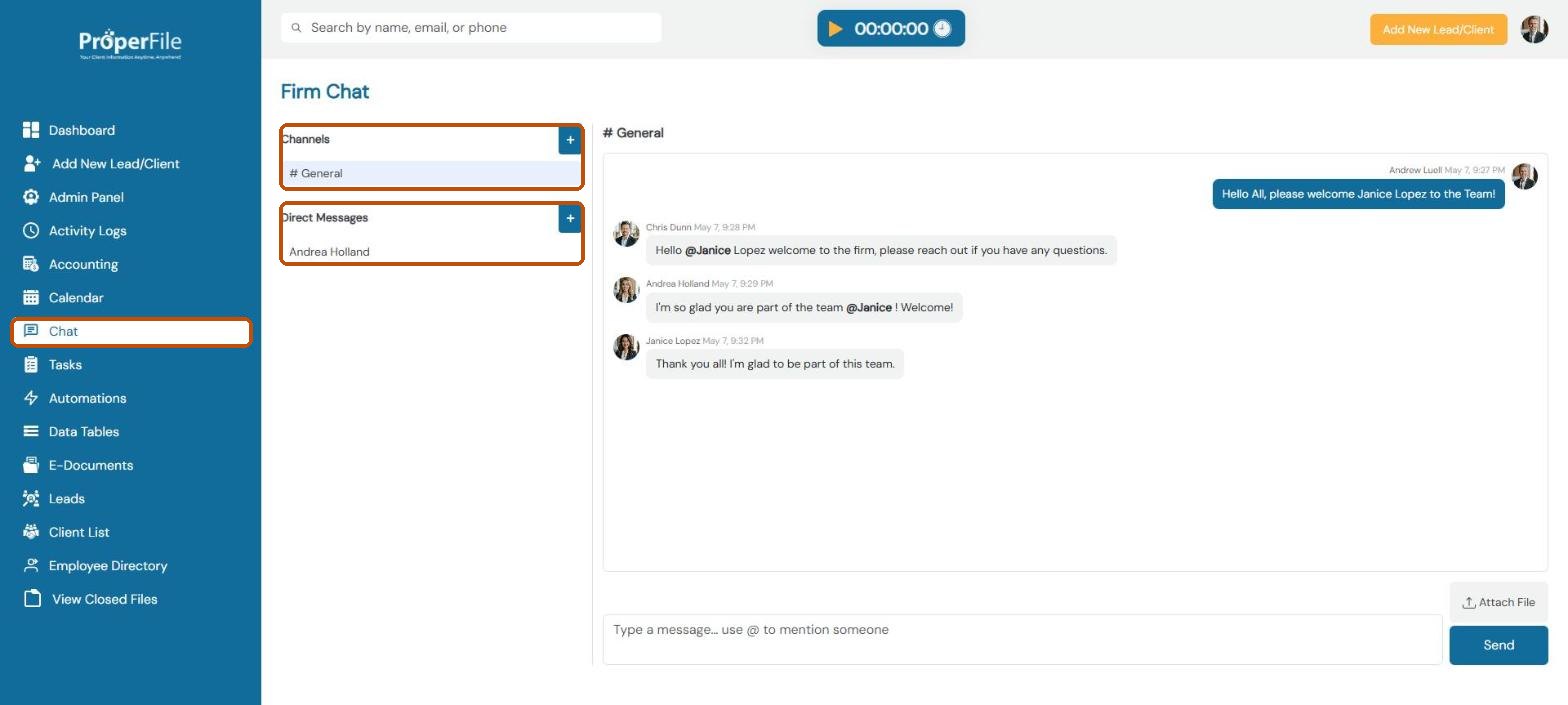Click the Add New Lead/Client orange button
Screen dimensions: 1568x705
(1438, 29)
